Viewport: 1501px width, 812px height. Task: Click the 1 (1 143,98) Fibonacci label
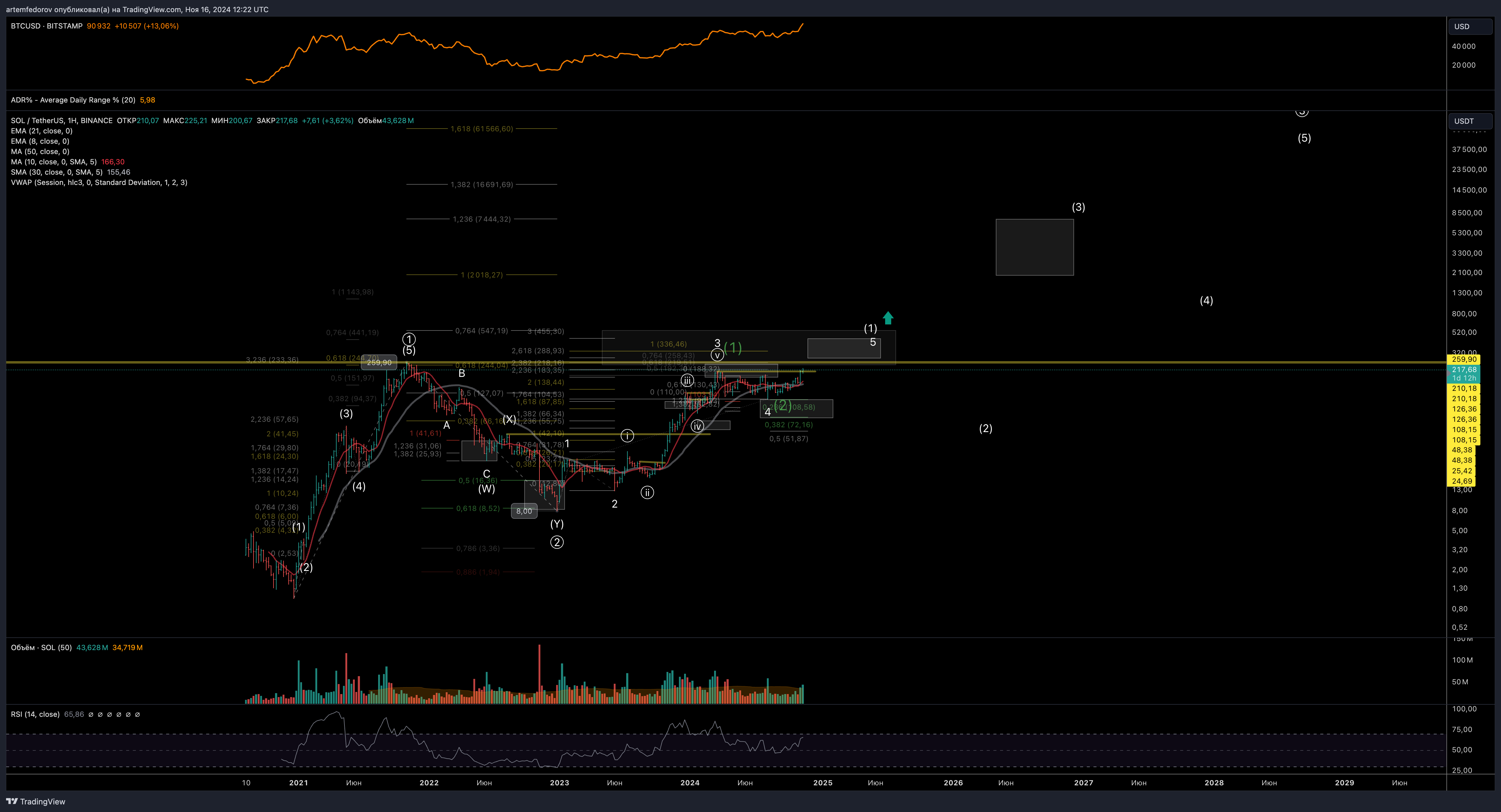(353, 292)
